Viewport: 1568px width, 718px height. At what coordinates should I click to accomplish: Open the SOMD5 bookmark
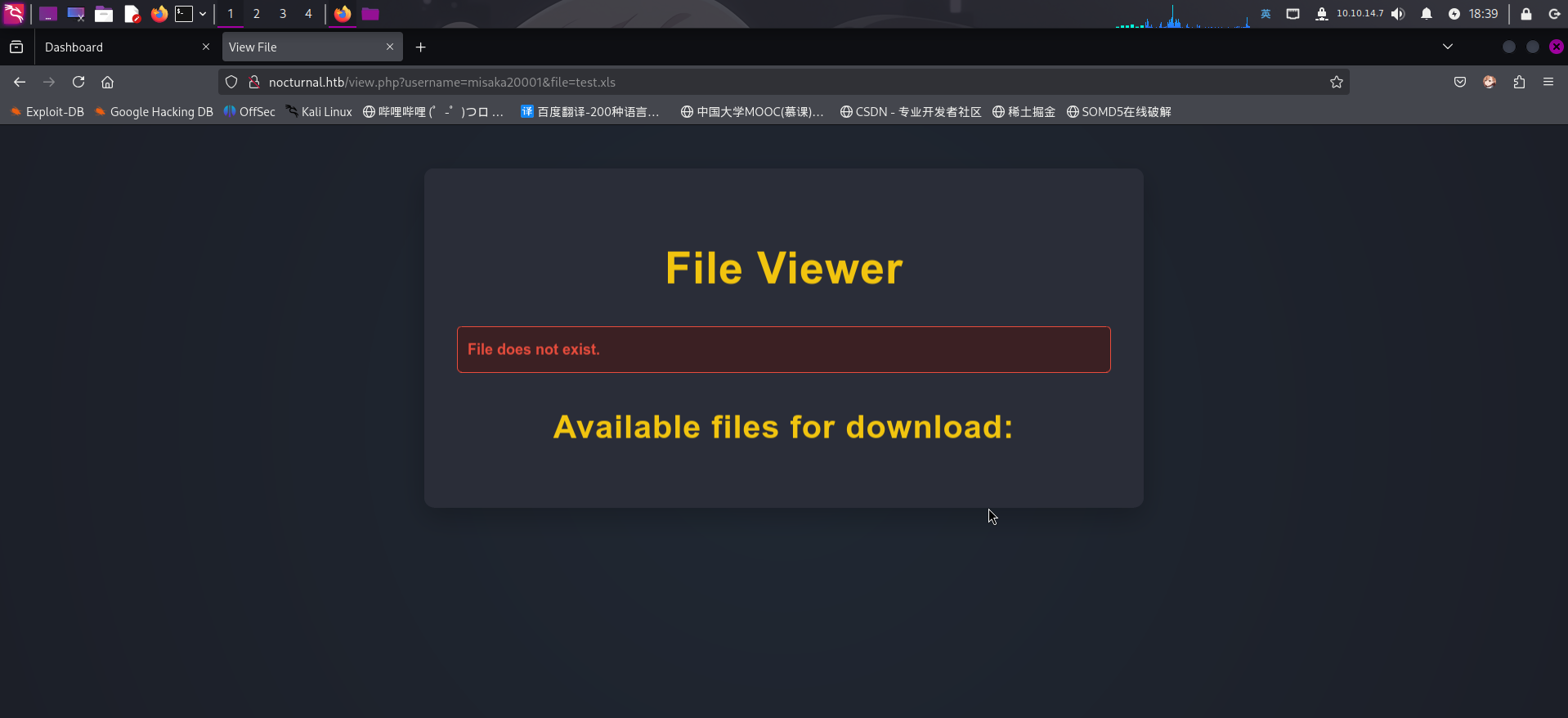click(x=1119, y=112)
